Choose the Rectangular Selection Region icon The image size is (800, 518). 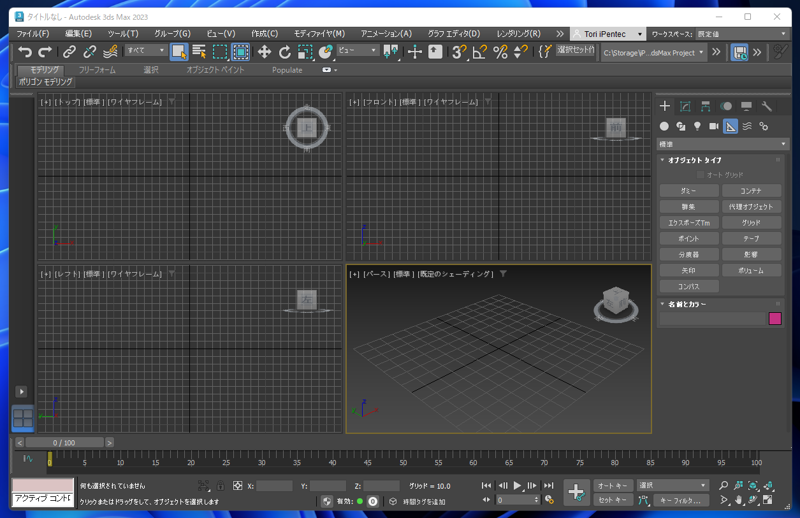tap(220, 52)
